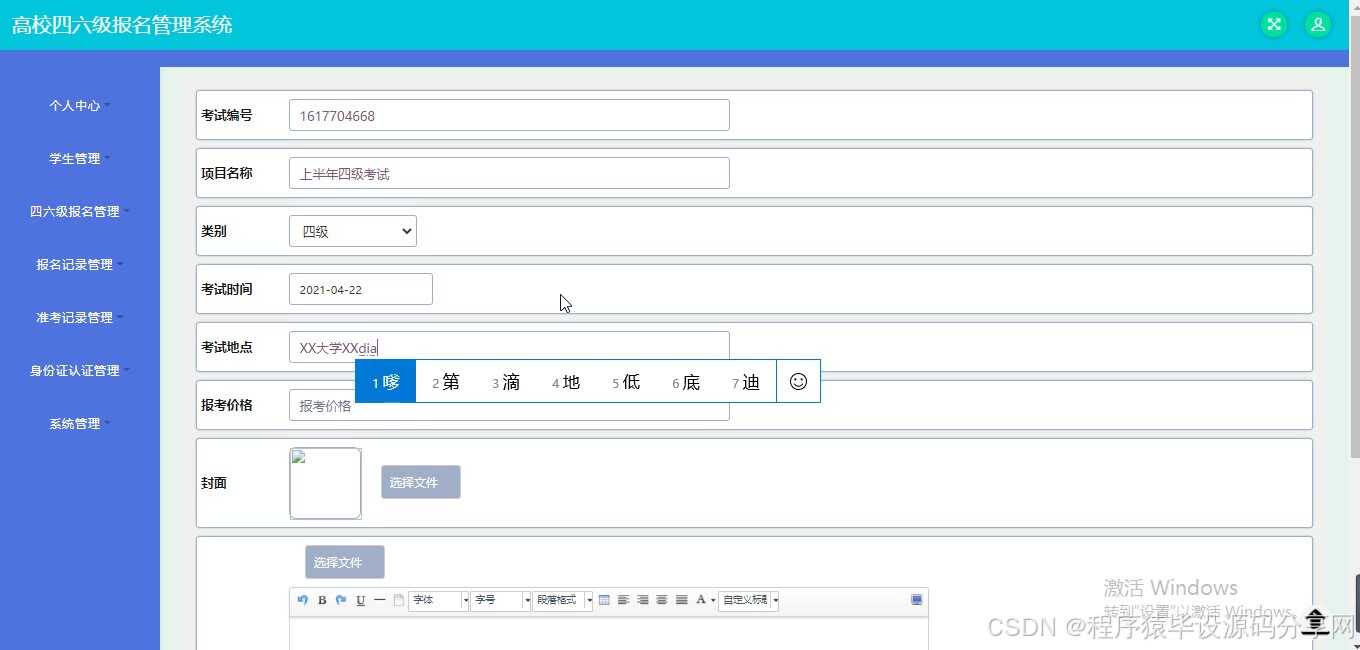Center align text in the editor
Viewport: 1360px width, 650px height.
[x=662, y=600]
